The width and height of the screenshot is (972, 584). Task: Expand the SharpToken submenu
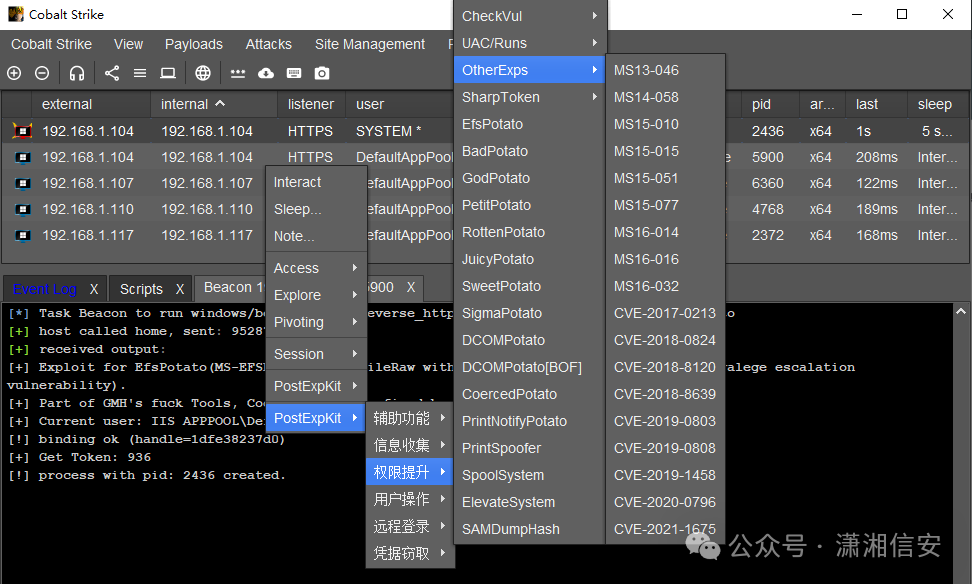pyautogui.click(x=530, y=97)
